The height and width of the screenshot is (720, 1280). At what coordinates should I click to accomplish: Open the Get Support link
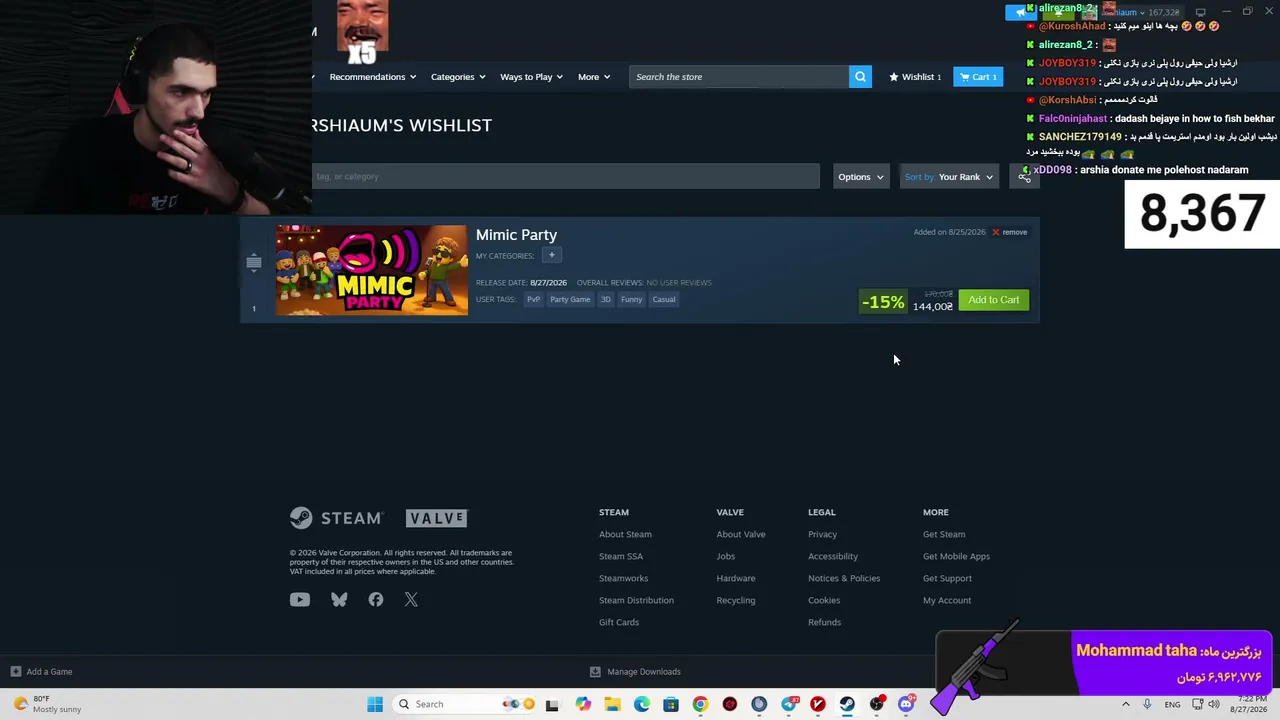pyautogui.click(x=947, y=578)
